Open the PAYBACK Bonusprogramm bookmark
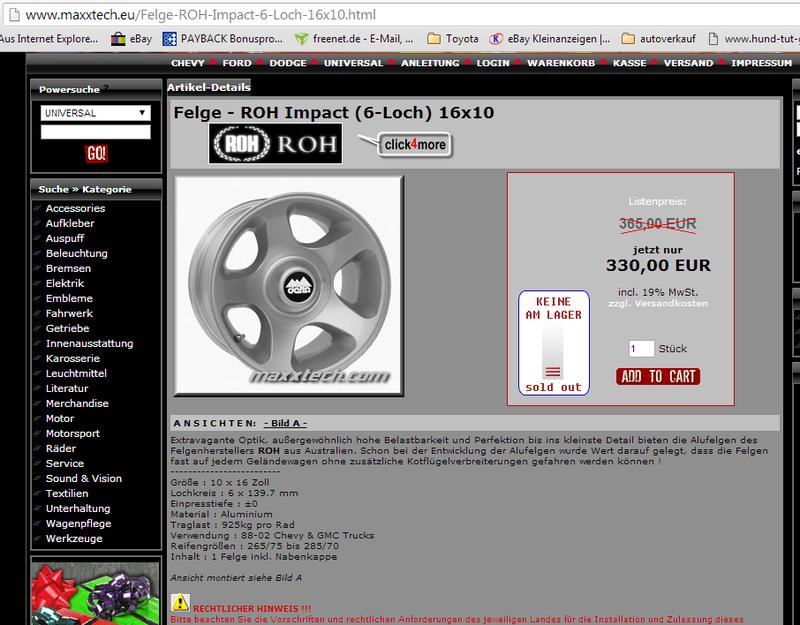 [222, 39]
